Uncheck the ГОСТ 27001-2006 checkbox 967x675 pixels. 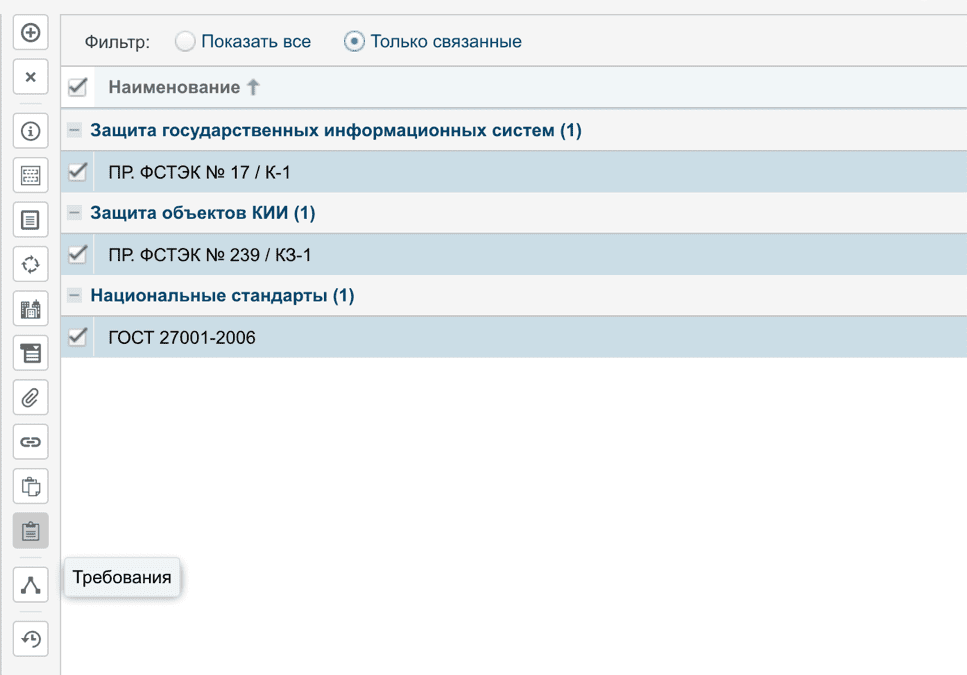coord(77,337)
